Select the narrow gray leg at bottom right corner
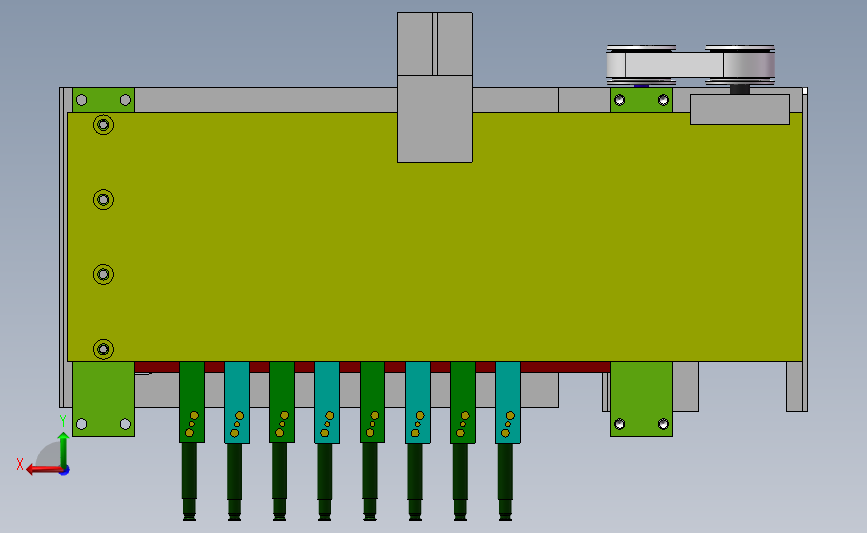This screenshot has height=533, width=867. pyautogui.click(x=796, y=386)
